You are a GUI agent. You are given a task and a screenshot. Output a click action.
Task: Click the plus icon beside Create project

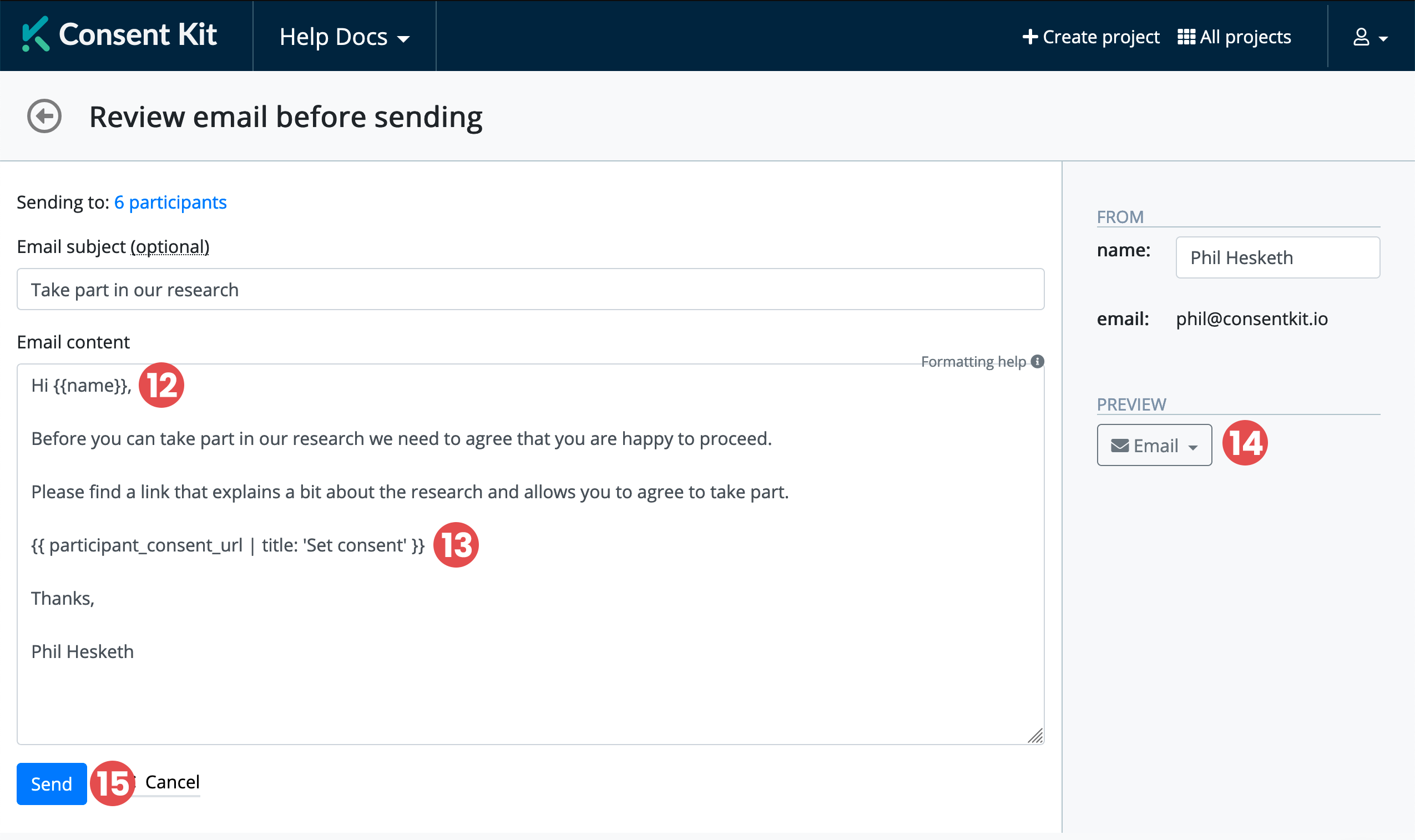[x=1029, y=37]
